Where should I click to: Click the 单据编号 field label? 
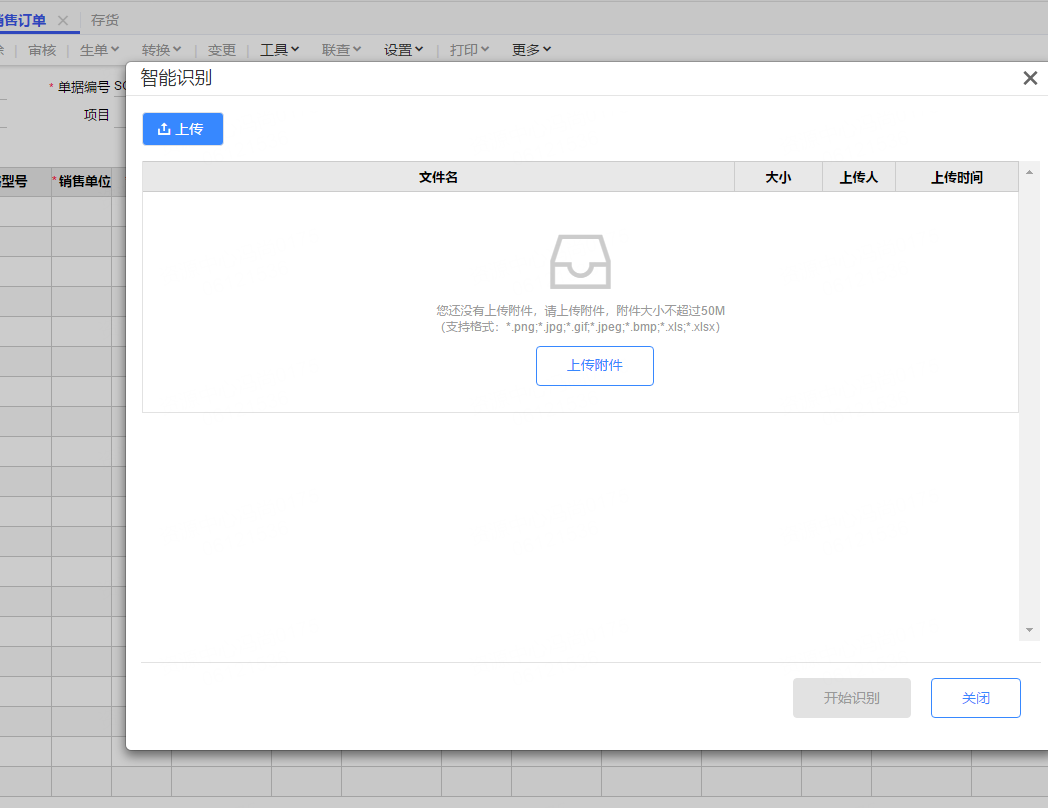[84, 87]
